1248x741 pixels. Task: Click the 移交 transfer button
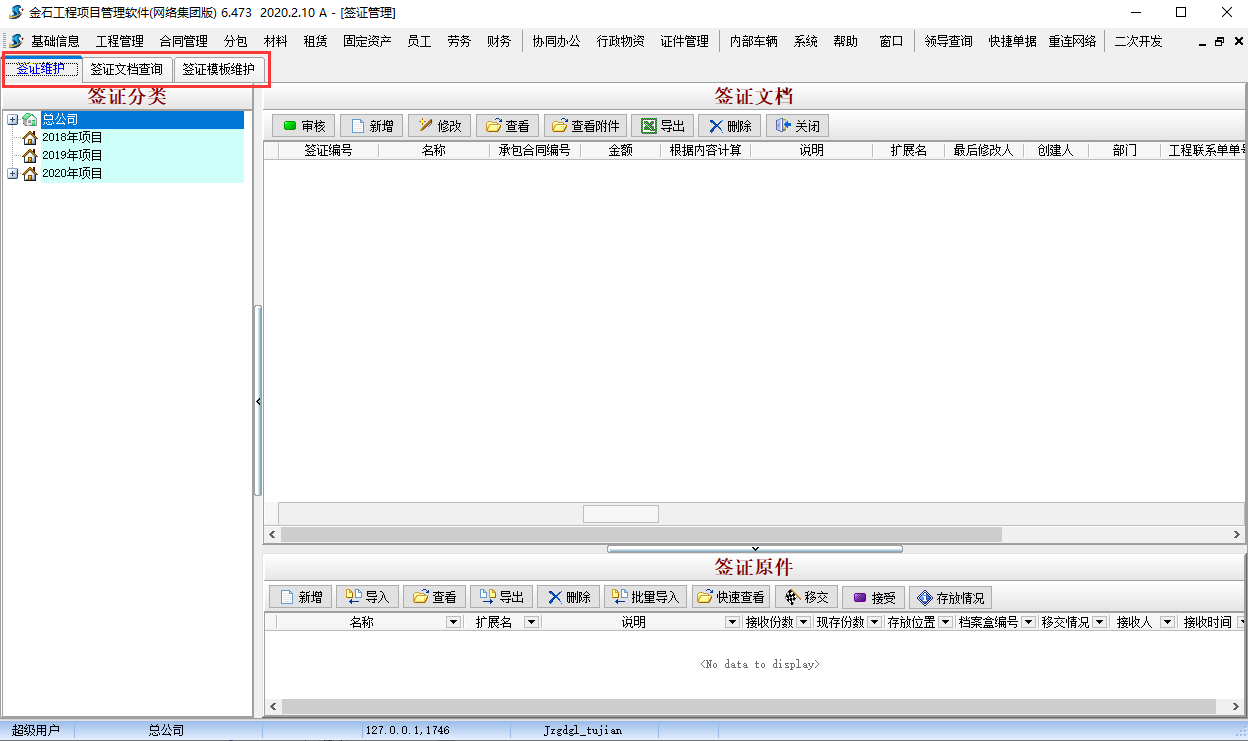pyautogui.click(x=806, y=597)
